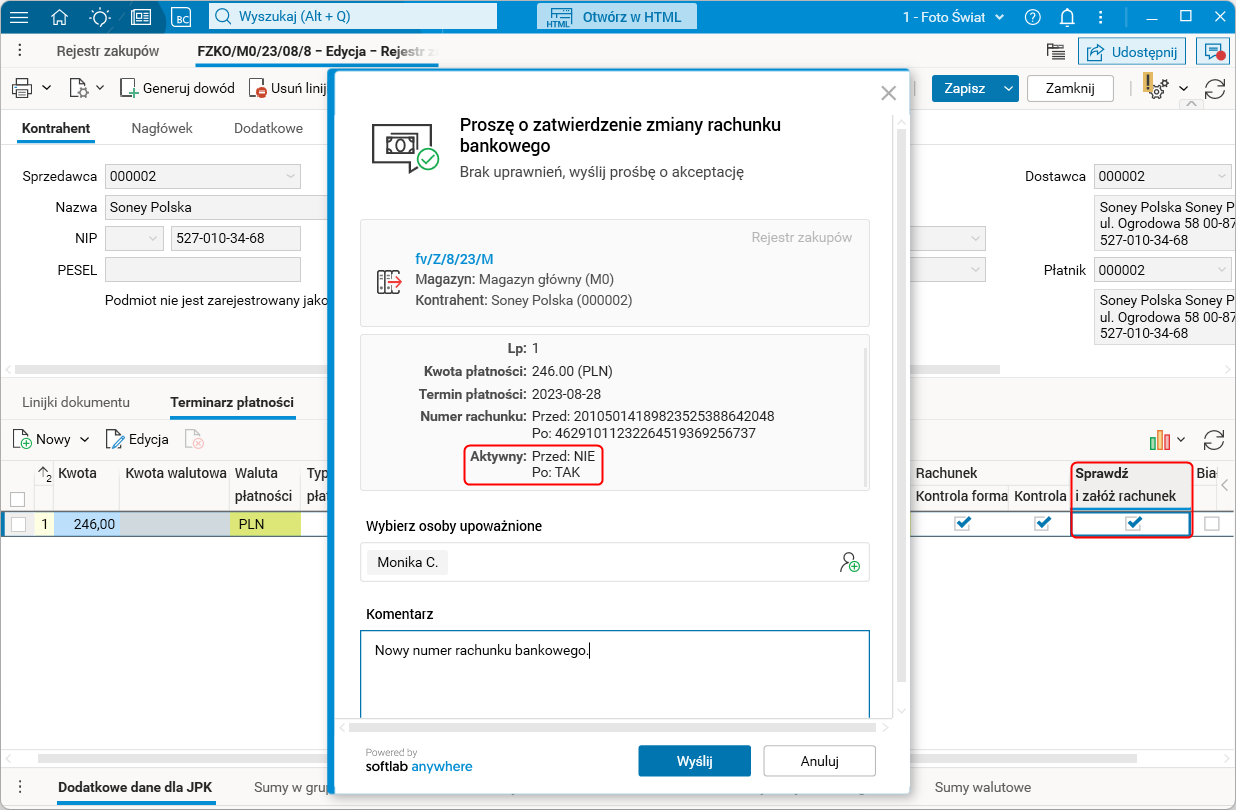1236x810 pixels.
Task: Open the help question mark icon
Action: (1033, 17)
